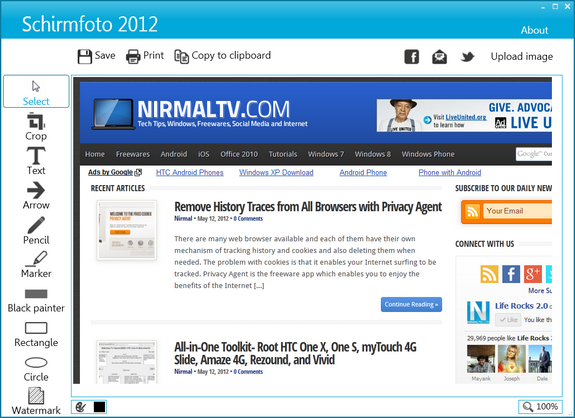Send screenshot by email envelope icon
The height and width of the screenshot is (418, 575).
pos(439,57)
